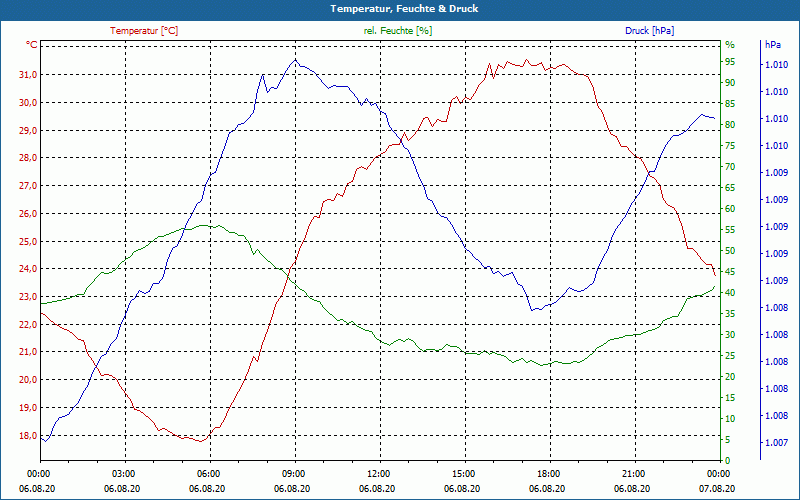
Task: Click the 19,0 temperature axis tick
Action: pos(28,408)
